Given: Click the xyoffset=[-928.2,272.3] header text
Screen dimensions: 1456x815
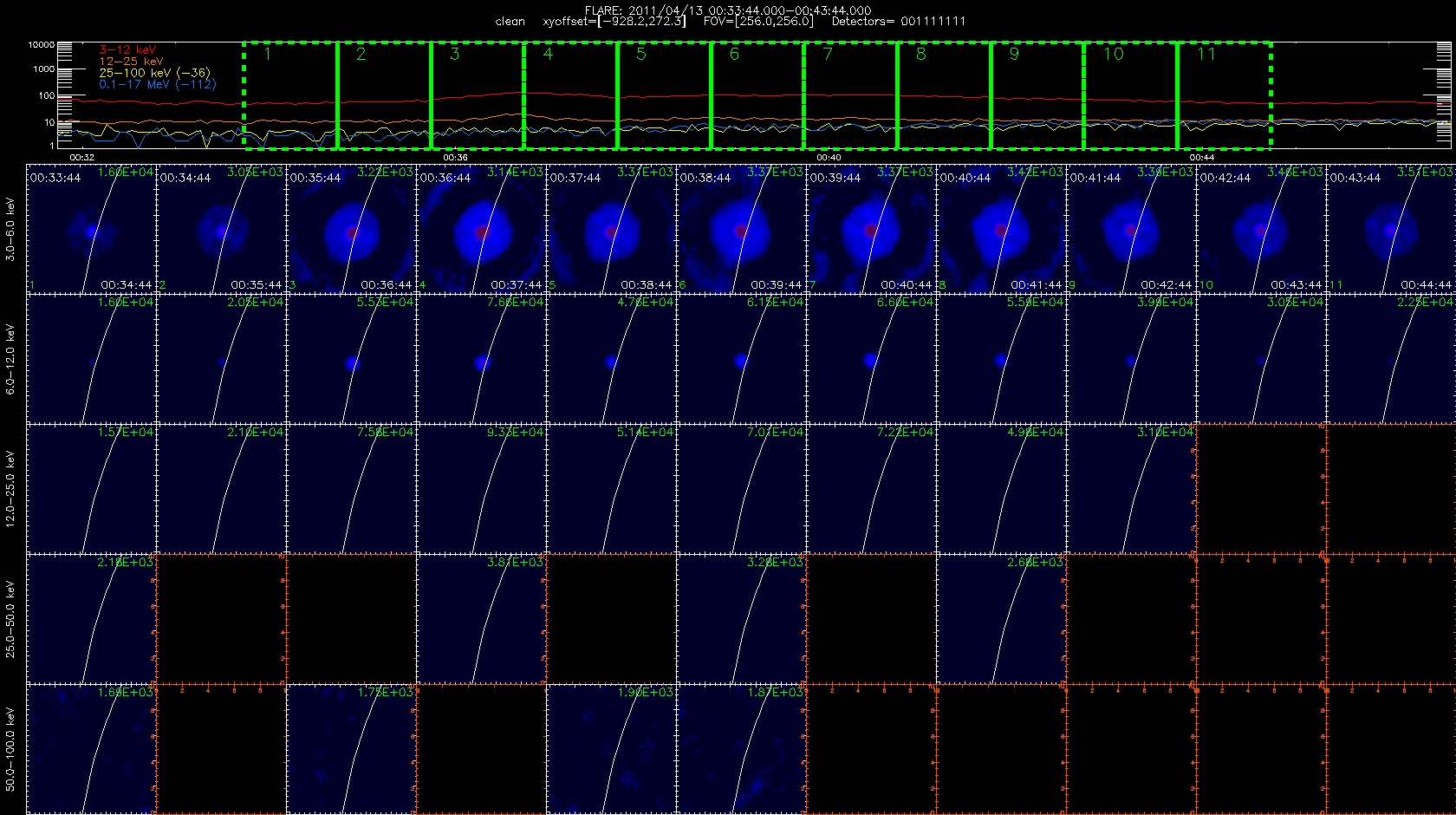Looking at the screenshot, I should 614,22.
